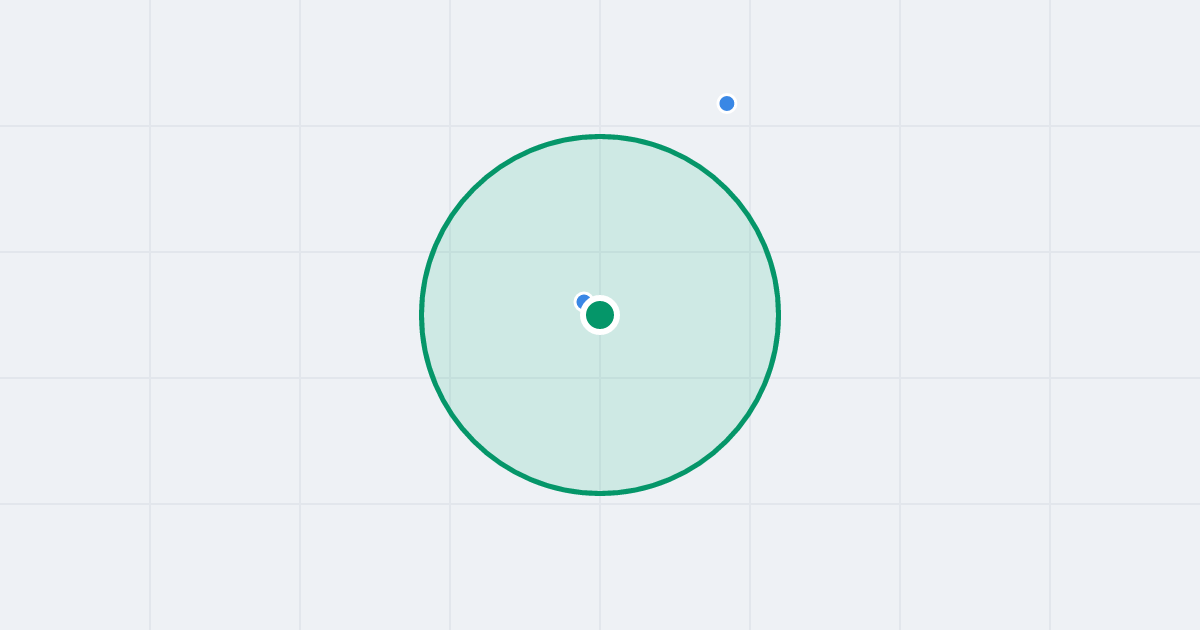Screen dimensions: 1200x630
Task: Click the empty map background left of the circle
Action: tap(220, 315)
